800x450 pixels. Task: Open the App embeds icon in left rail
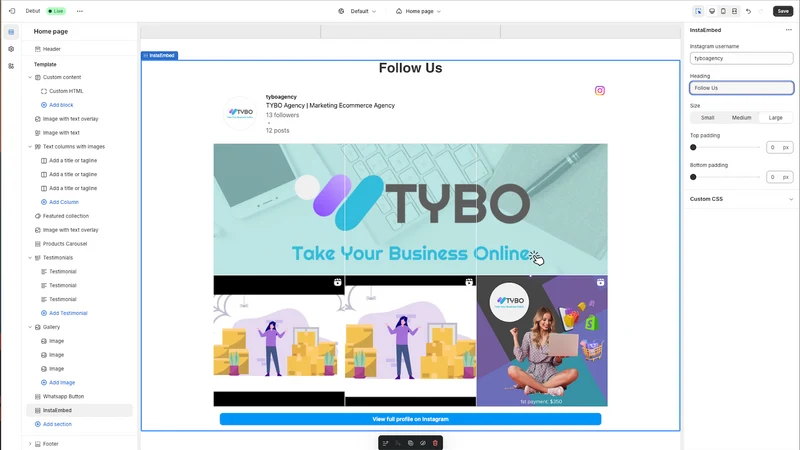(x=11, y=66)
